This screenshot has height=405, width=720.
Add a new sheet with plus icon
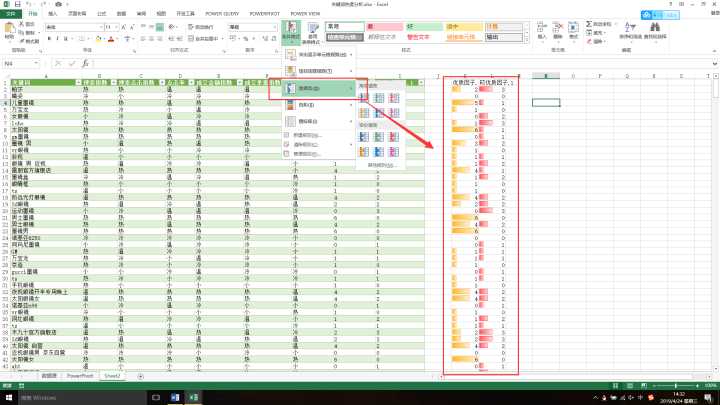coord(140,376)
